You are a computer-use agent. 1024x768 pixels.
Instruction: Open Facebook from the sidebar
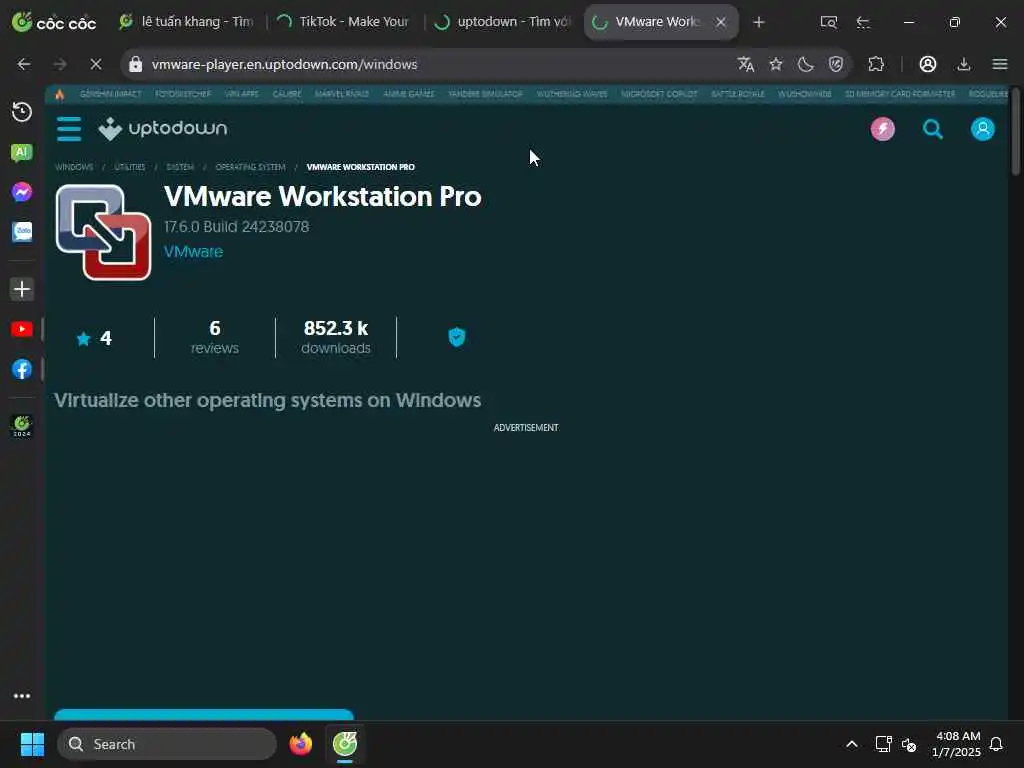click(22, 369)
